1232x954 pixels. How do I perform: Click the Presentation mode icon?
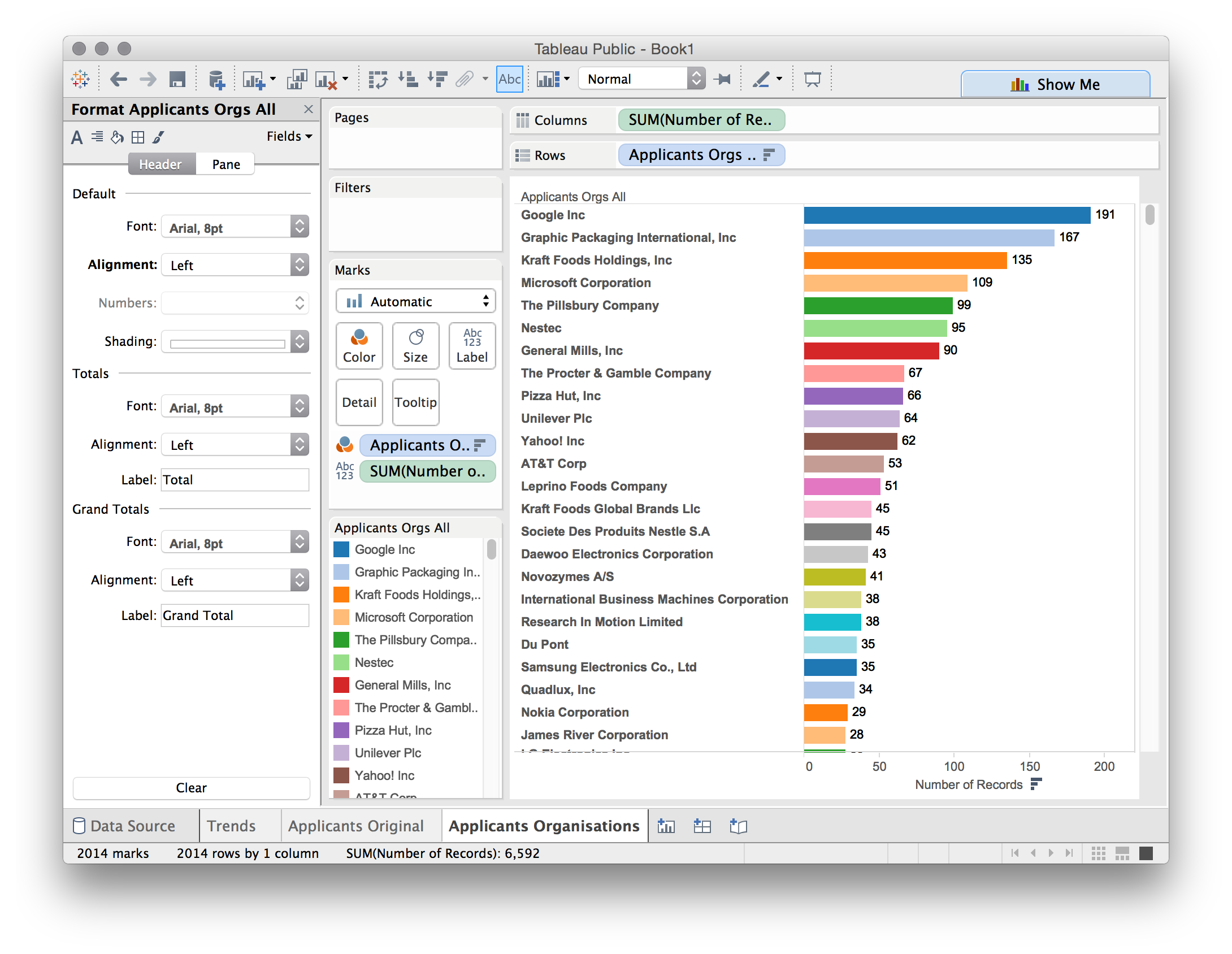813,79
